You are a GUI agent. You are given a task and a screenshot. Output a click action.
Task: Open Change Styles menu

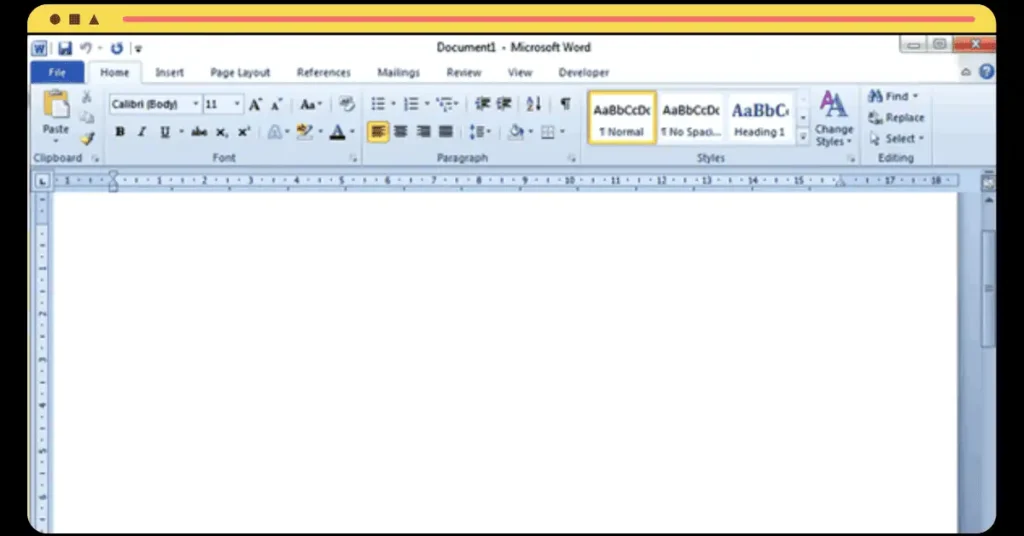[x=834, y=118]
